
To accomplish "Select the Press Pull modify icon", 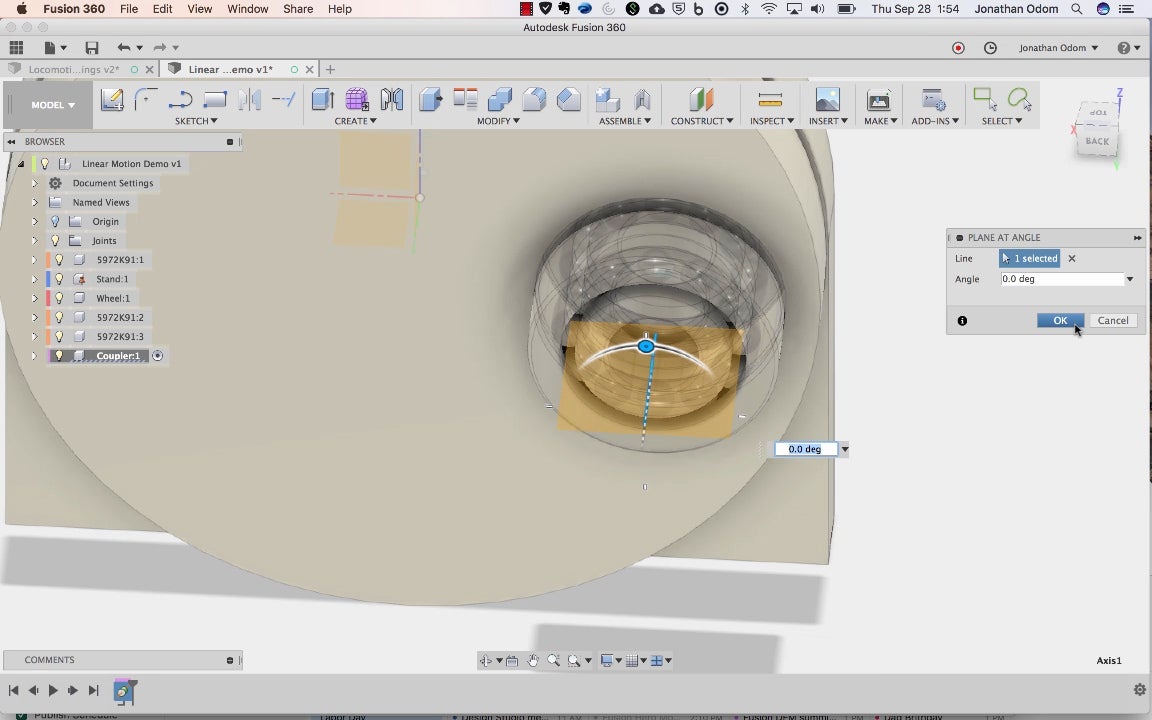I will tap(431, 99).
